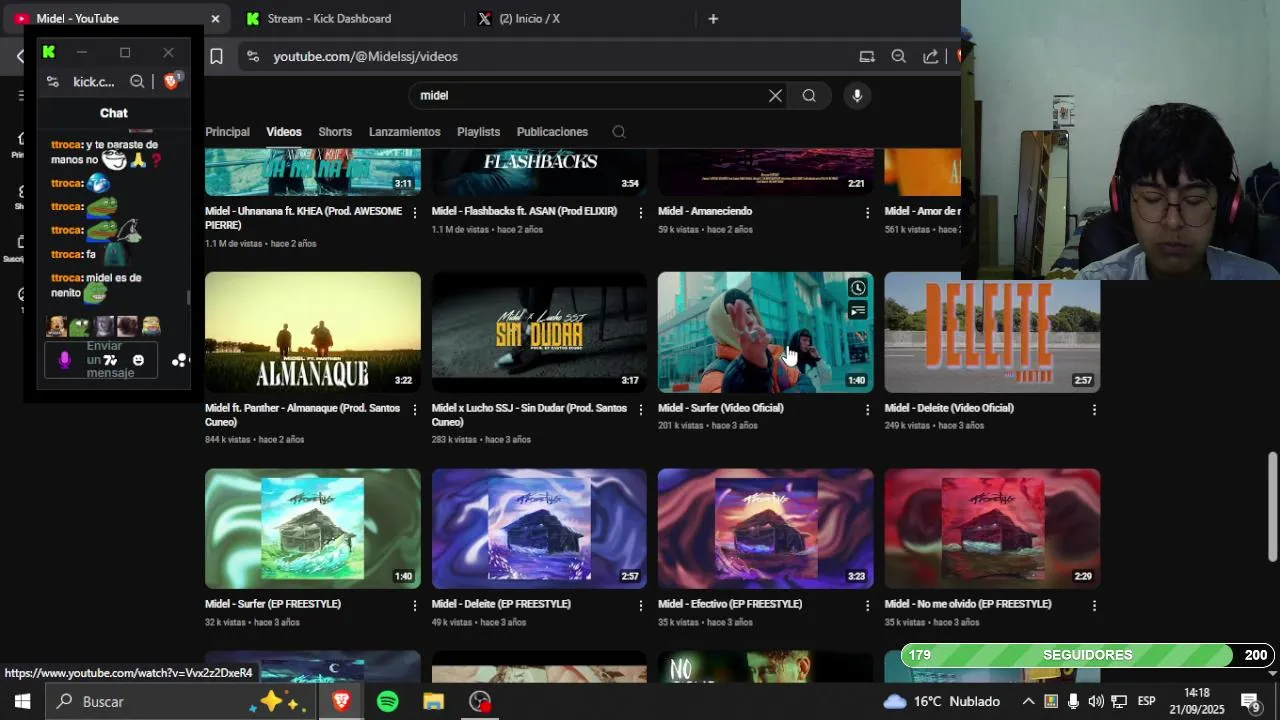Close the Midel - YouTube browser tab
Viewport: 1280px width, 720px height.
(215, 19)
